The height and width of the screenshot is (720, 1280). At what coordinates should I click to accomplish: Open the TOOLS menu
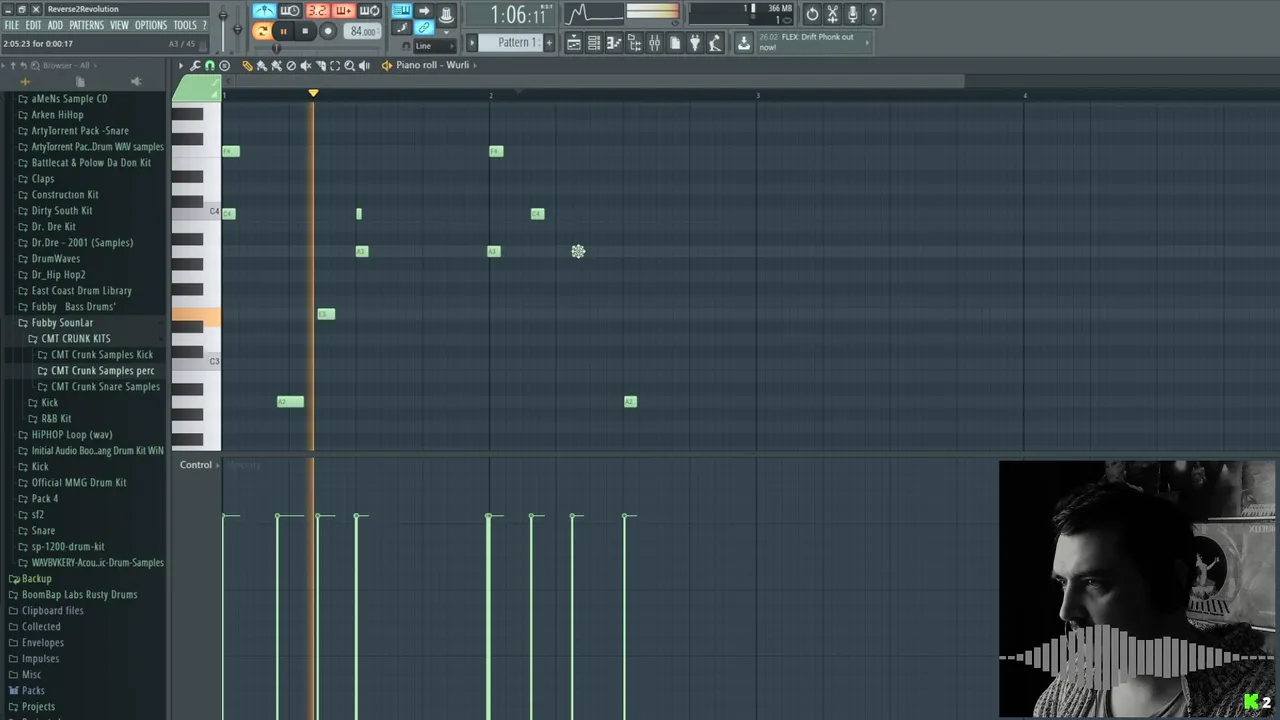[185, 25]
